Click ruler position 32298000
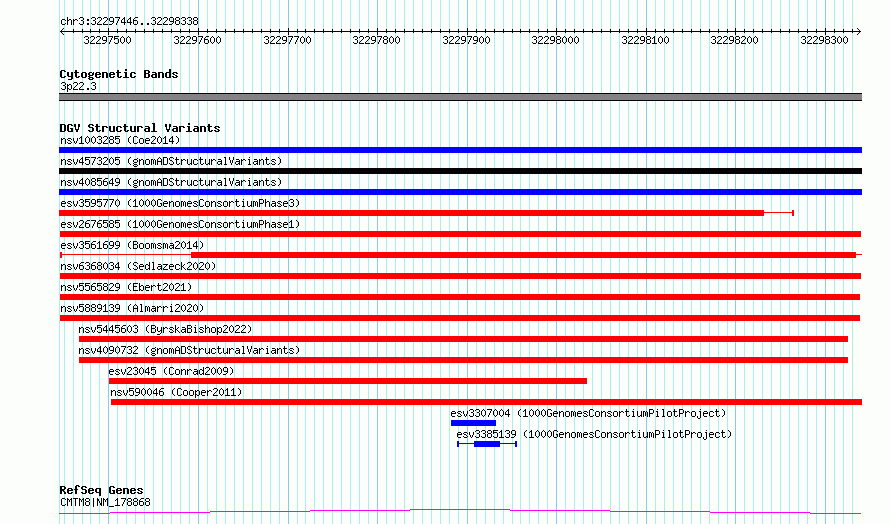890x524 pixels. (555, 40)
